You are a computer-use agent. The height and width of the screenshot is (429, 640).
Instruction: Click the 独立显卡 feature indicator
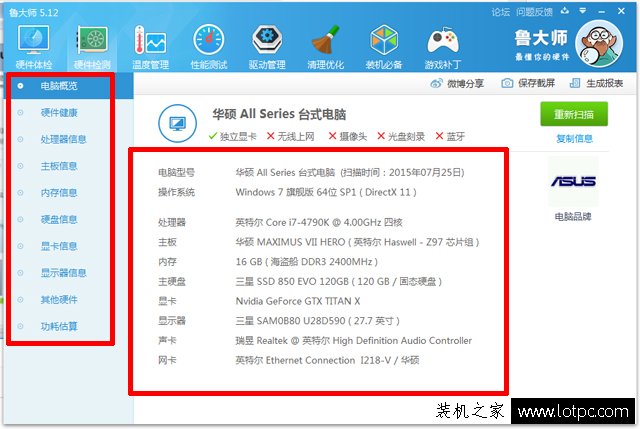point(232,136)
